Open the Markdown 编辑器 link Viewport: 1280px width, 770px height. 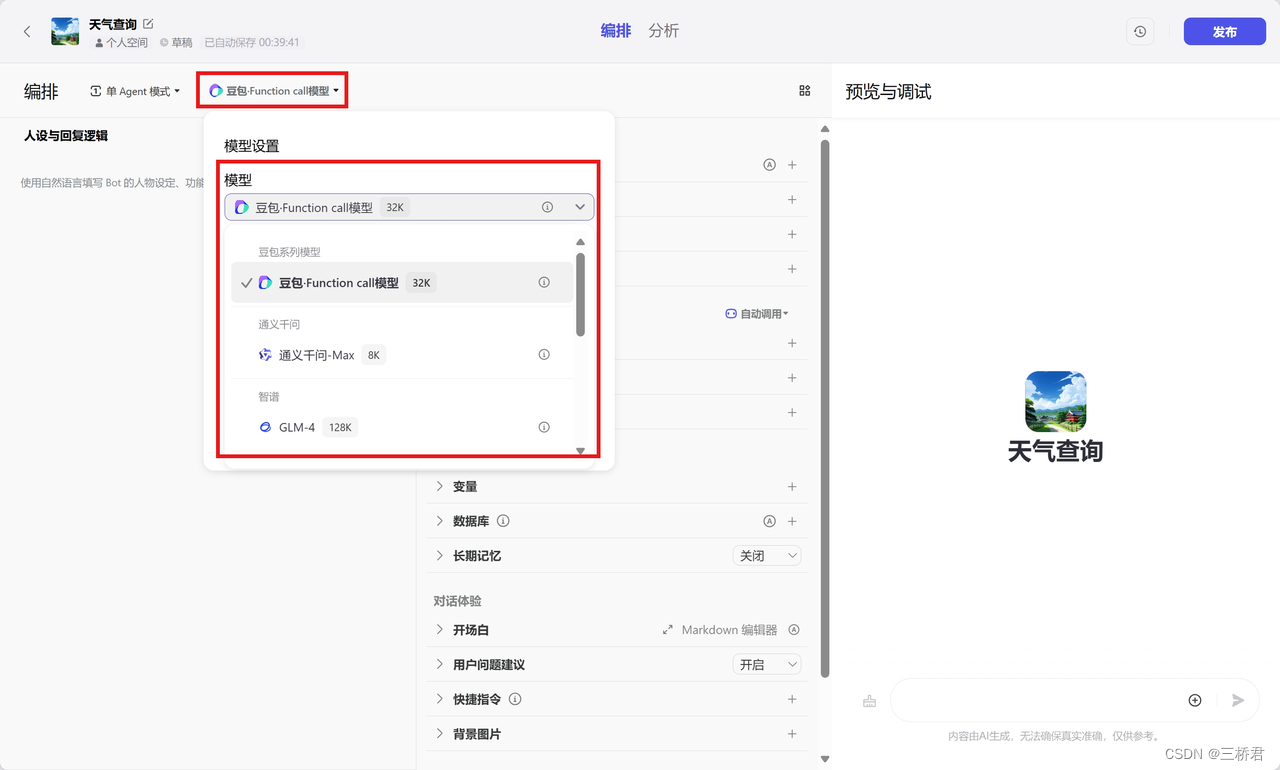pos(729,630)
